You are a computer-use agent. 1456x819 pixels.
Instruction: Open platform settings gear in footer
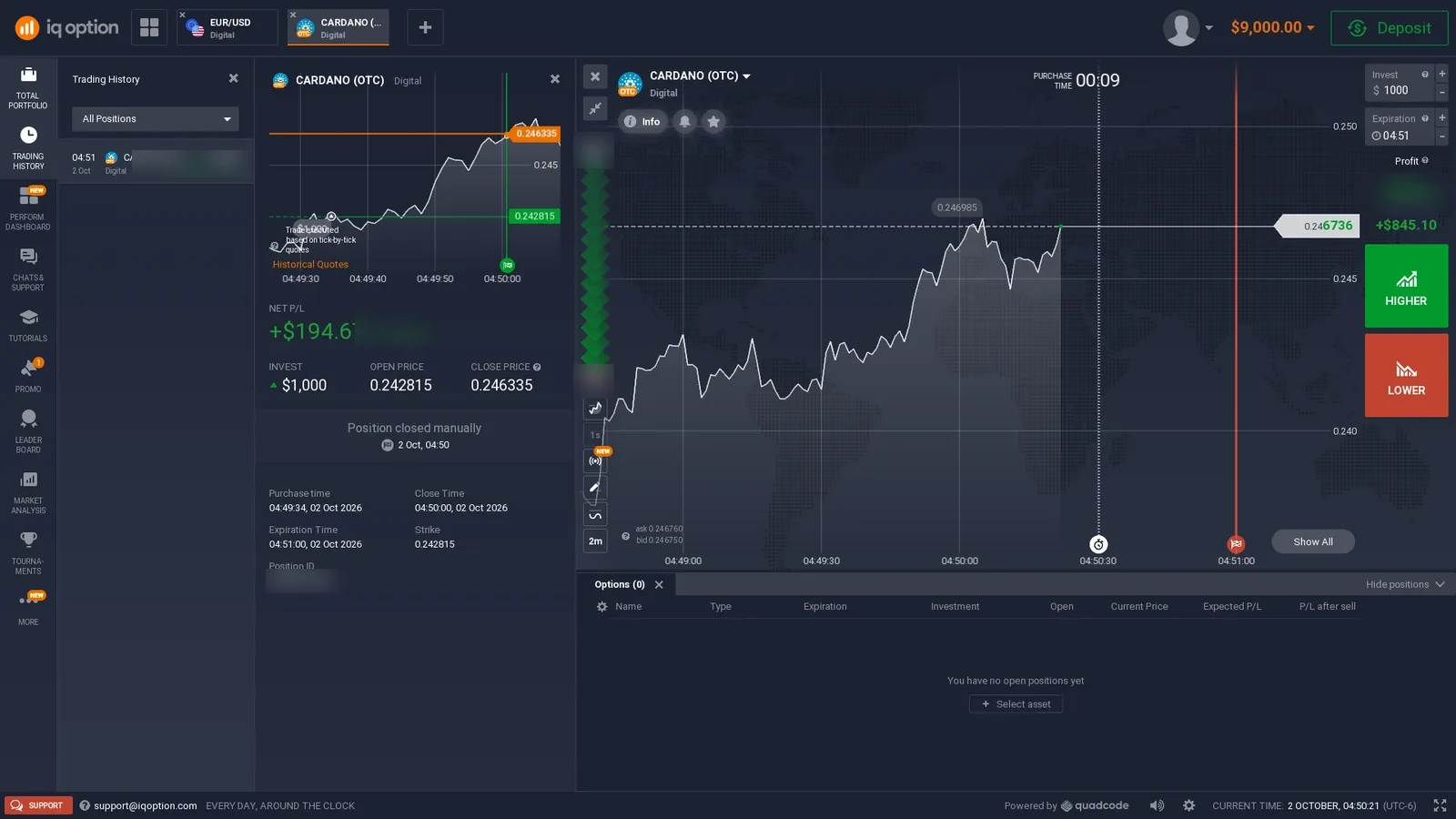[1188, 805]
